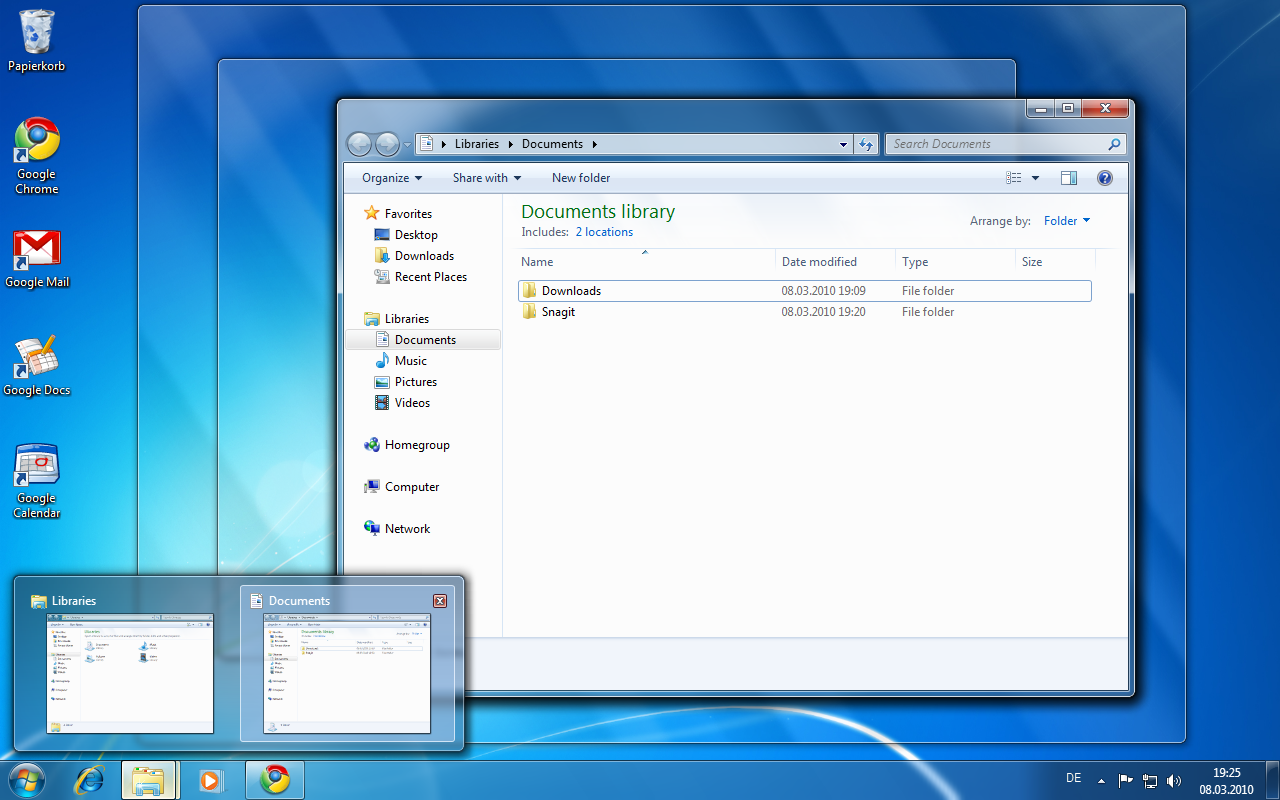This screenshot has width=1280, height=800.
Task: Expand the views dropdown arrow
Action: 1035,177
